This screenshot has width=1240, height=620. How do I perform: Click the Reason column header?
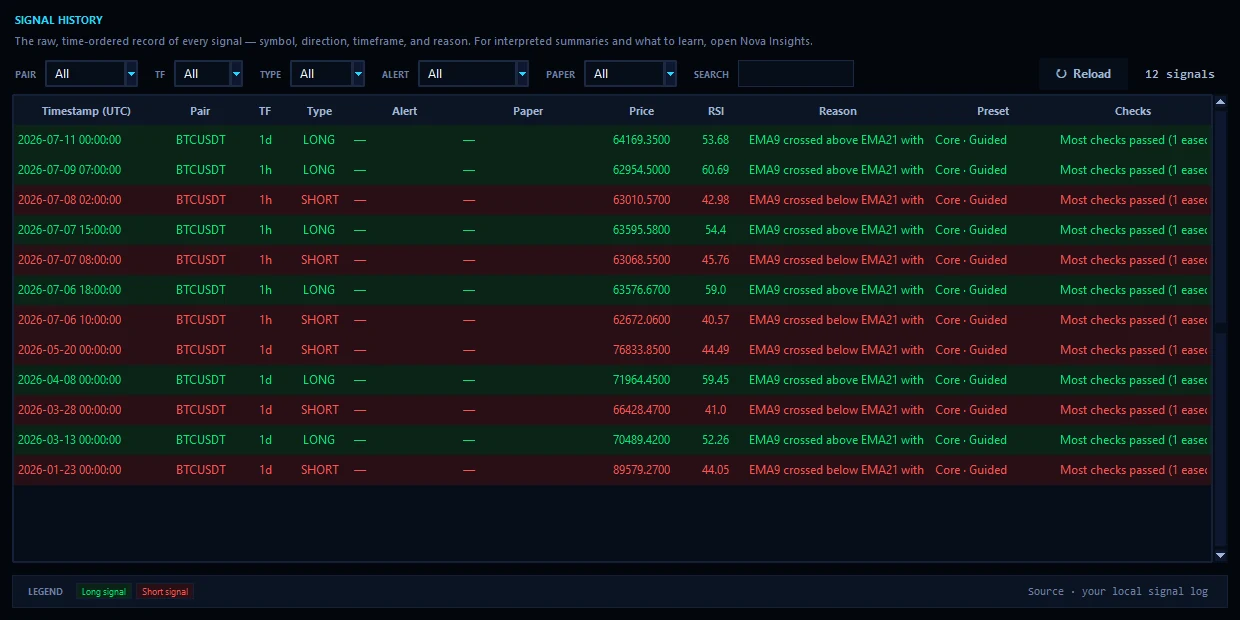[838, 111]
